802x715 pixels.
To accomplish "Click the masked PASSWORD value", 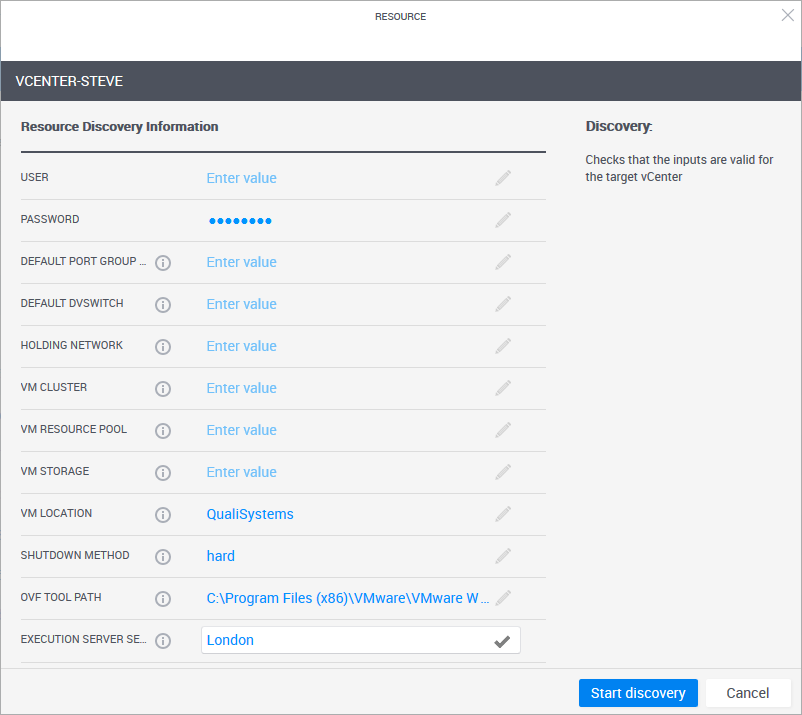I will click(x=240, y=221).
